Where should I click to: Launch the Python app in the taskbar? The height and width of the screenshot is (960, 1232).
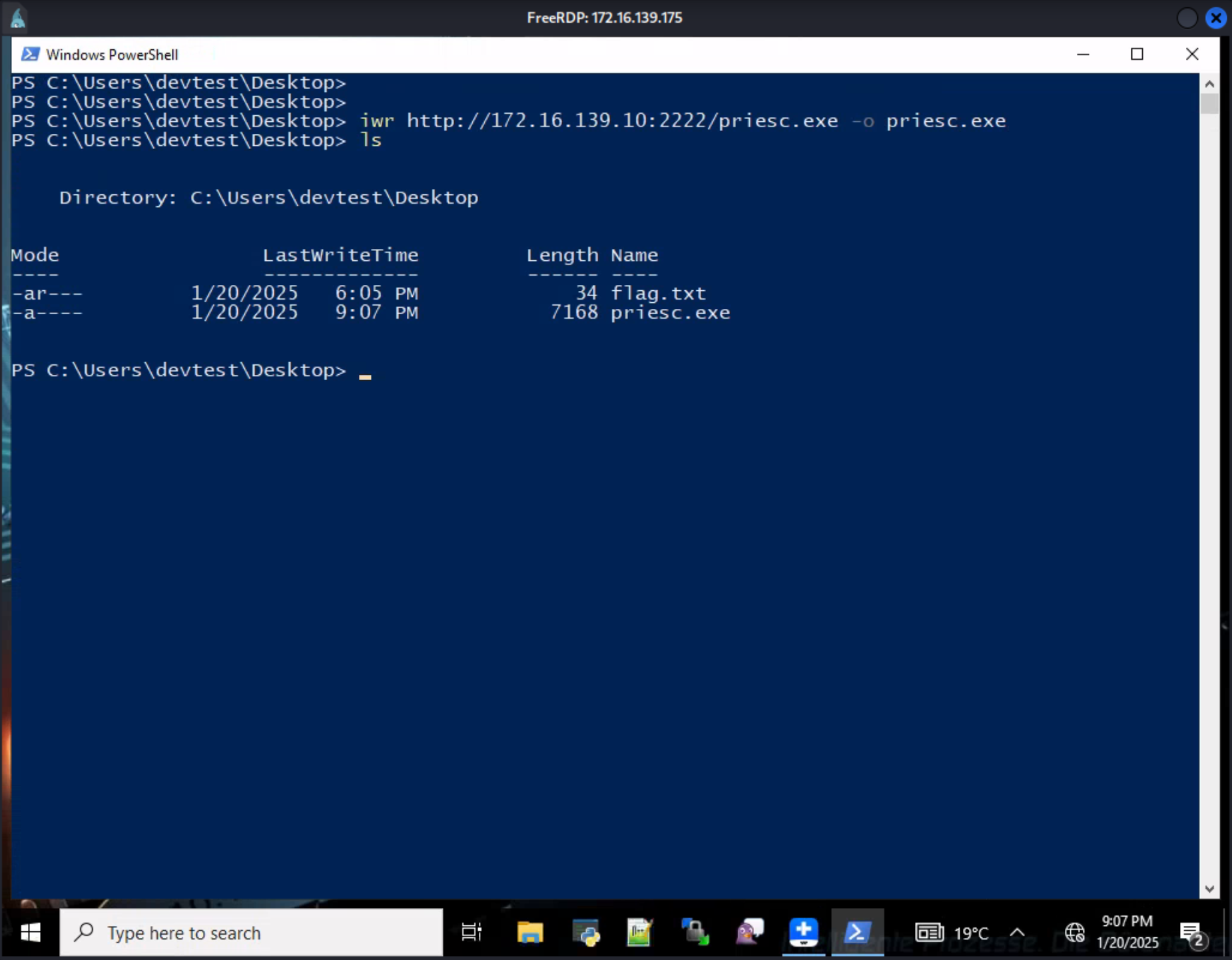[585, 933]
